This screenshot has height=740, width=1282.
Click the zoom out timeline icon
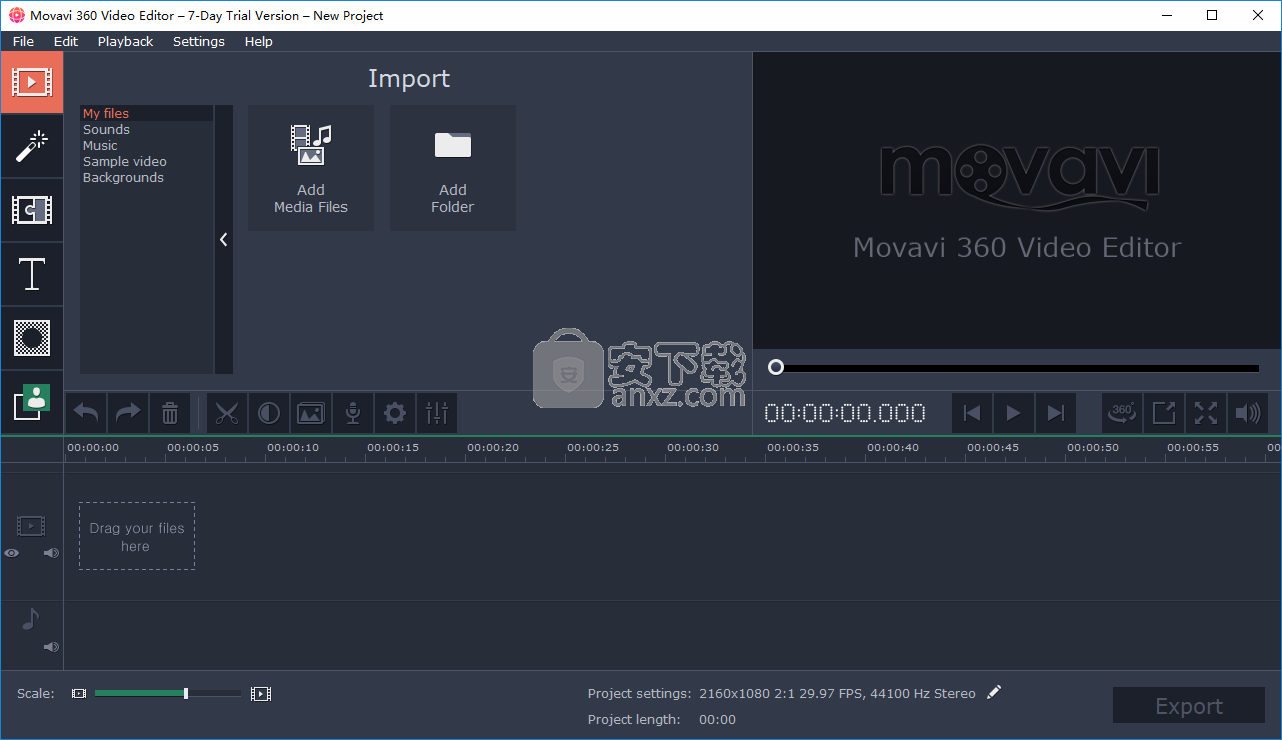79,693
